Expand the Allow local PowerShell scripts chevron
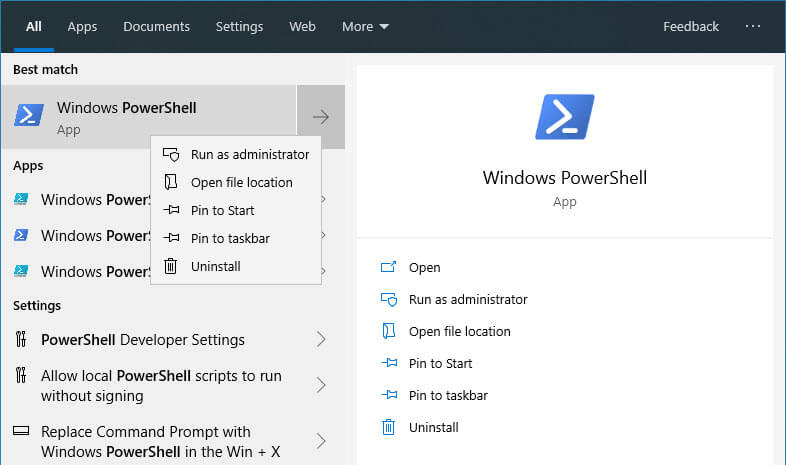 pyautogui.click(x=321, y=385)
